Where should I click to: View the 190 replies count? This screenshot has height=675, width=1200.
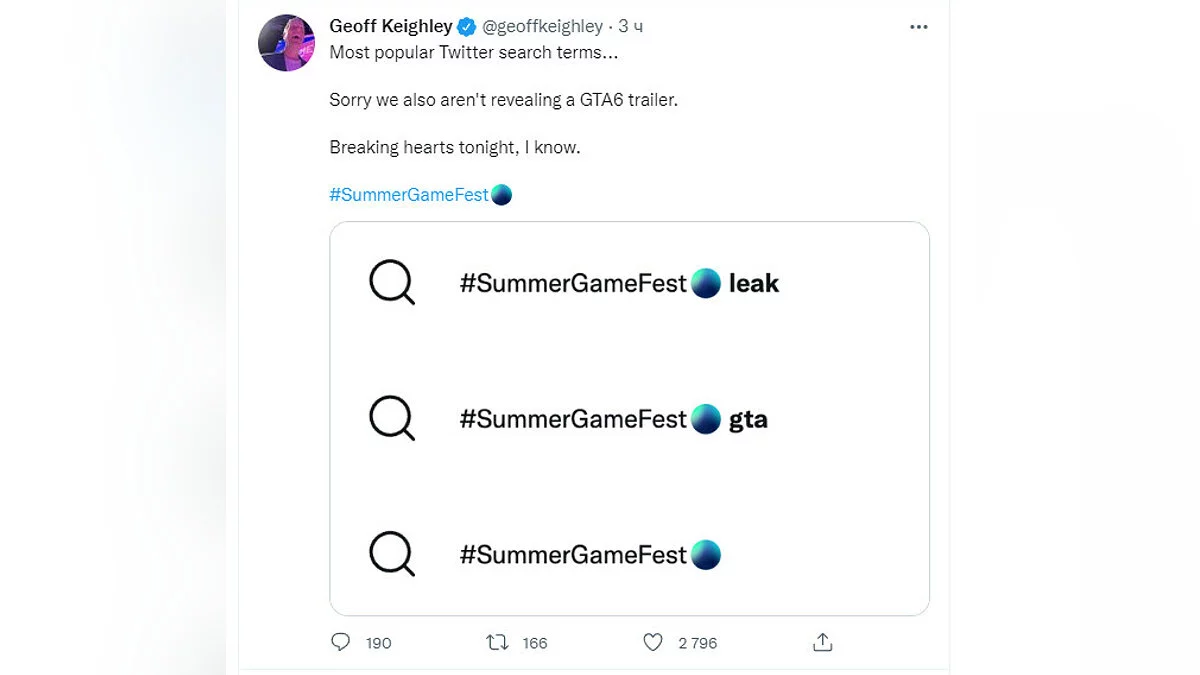pyautogui.click(x=379, y=643)
